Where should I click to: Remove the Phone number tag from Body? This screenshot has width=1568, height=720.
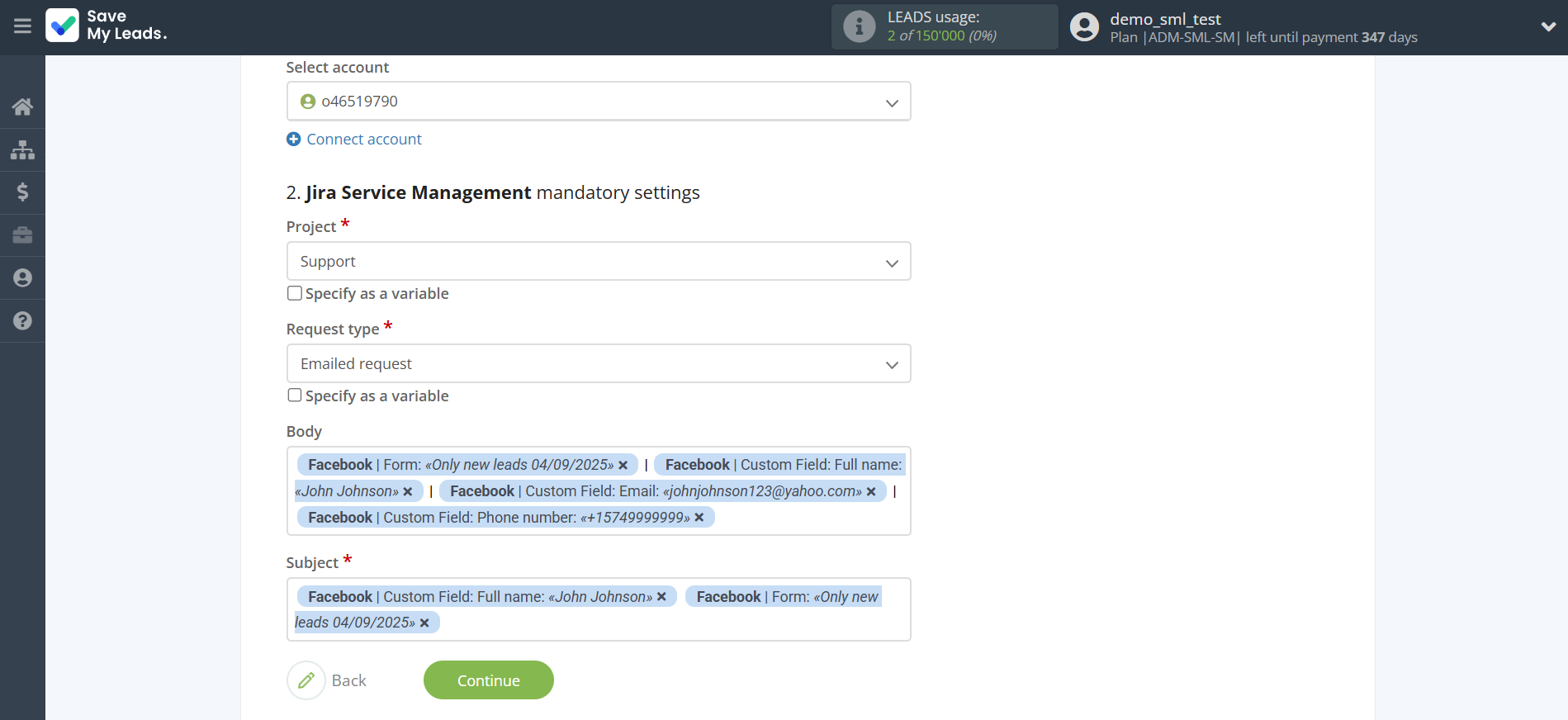tap(699, 518)
